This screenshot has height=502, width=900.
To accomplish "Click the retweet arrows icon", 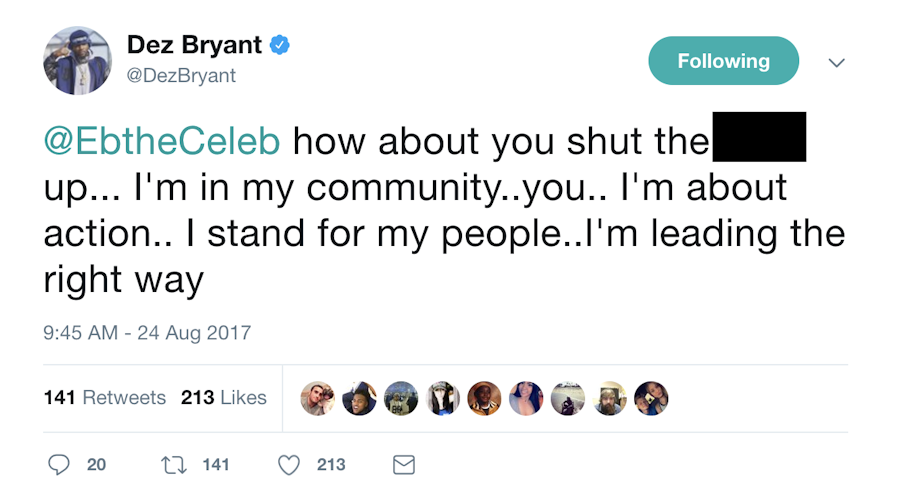I will click(171, 464).
